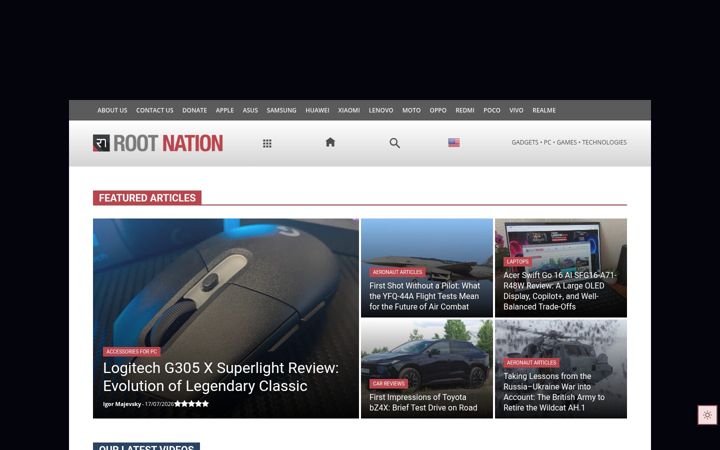Select the Xiaomi menu item
The image size is (720, 450).
(349, 110)
